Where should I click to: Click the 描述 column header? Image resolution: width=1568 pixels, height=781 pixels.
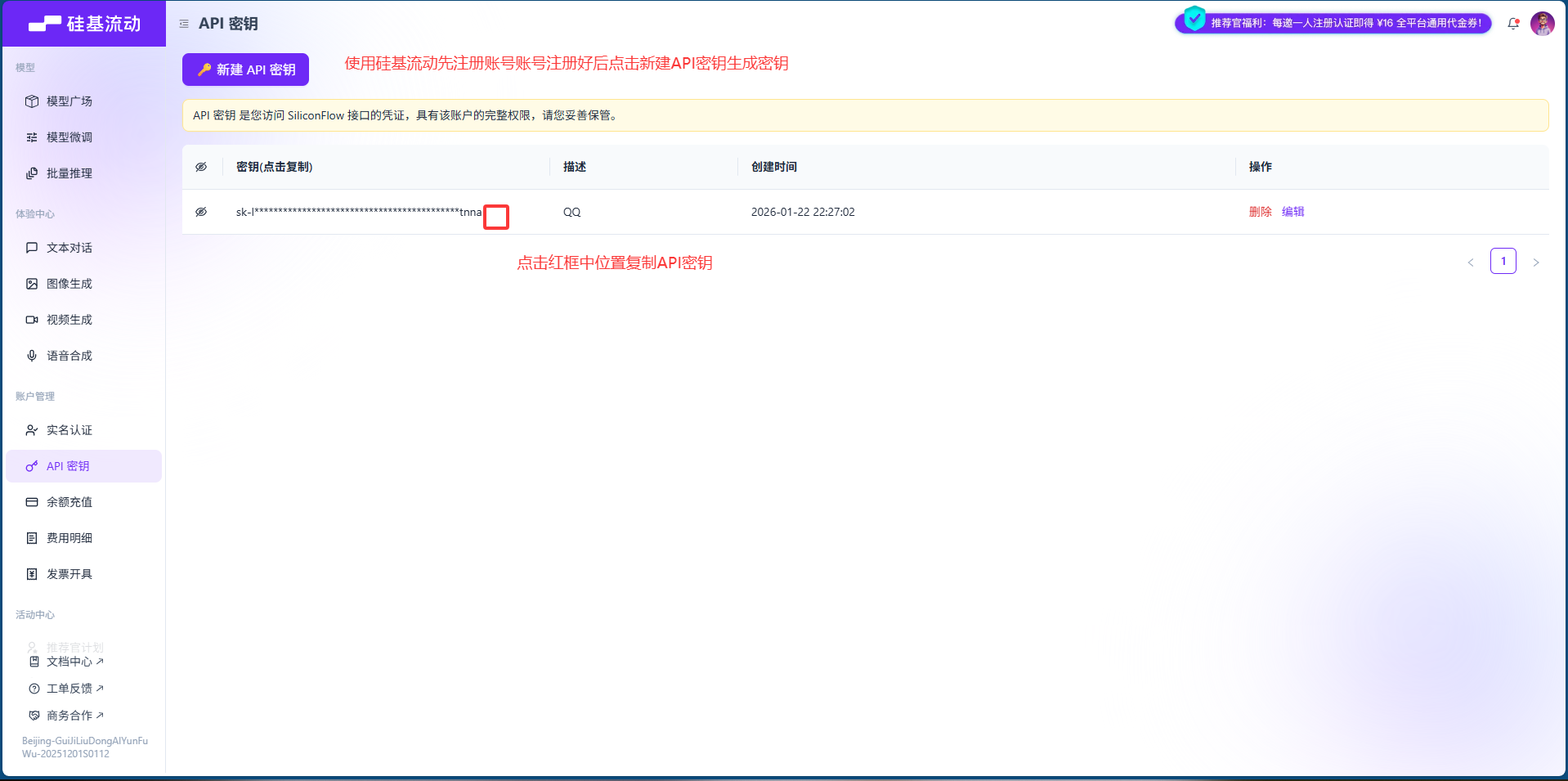point(575,167)
